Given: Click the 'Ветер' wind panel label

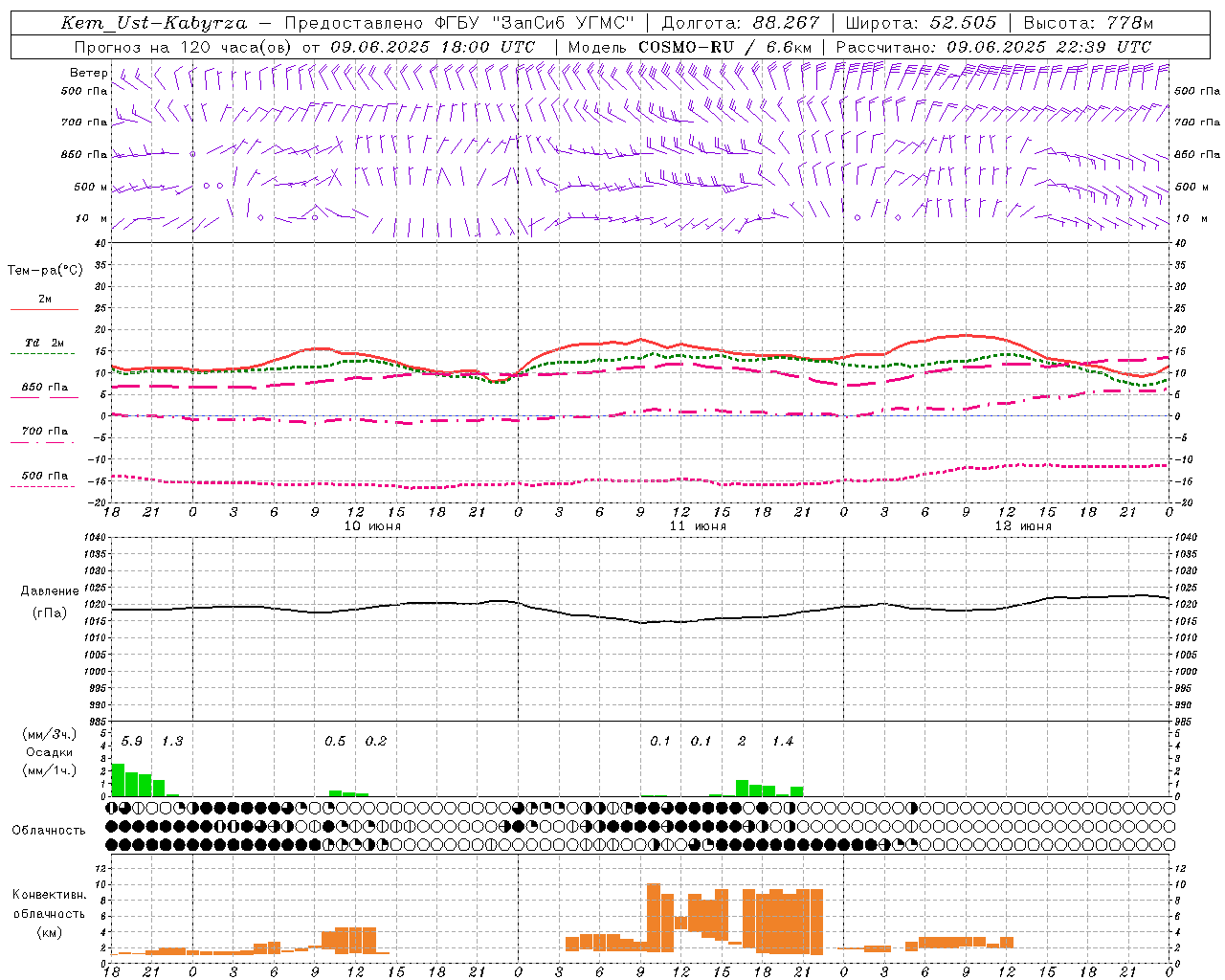Looking at the screenshot, I should click(x=89, y=73).
